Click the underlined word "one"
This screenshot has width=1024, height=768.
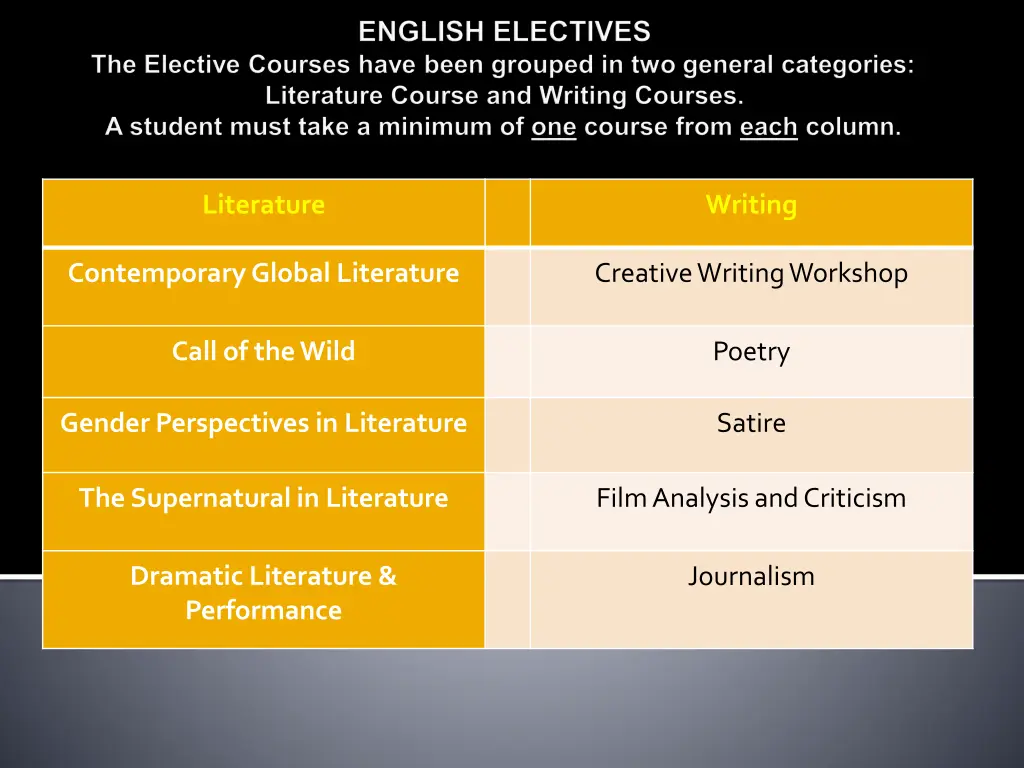pos(553,128)
